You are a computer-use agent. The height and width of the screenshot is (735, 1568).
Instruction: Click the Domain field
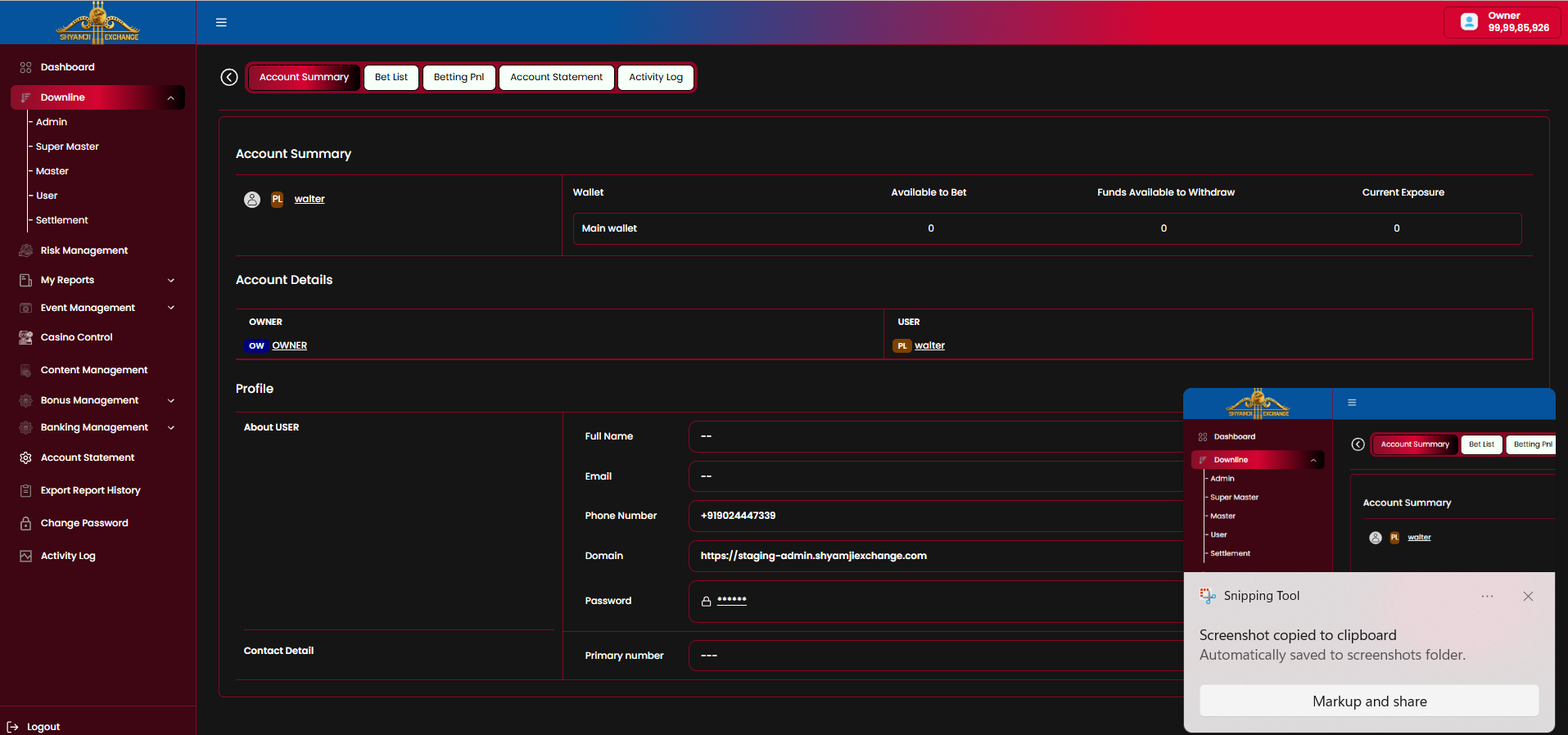pyautogui.click(x=936, y=556)
